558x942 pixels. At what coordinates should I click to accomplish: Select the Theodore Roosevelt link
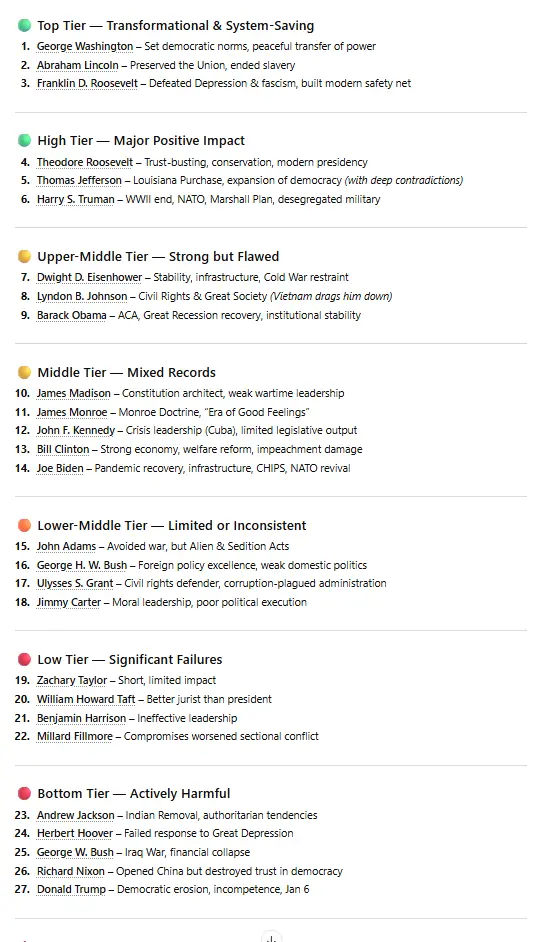[x=85, y=162]
